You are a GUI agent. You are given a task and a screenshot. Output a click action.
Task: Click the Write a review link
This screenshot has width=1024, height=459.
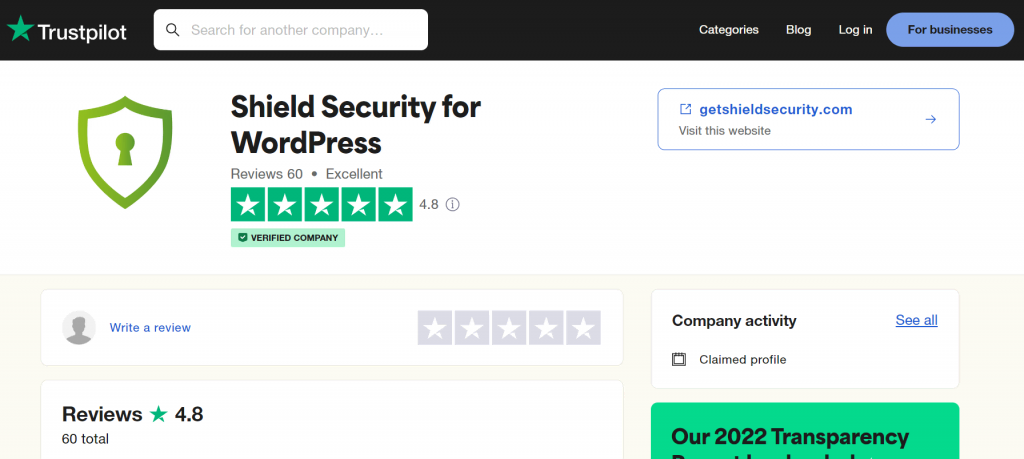coord(150,328)
